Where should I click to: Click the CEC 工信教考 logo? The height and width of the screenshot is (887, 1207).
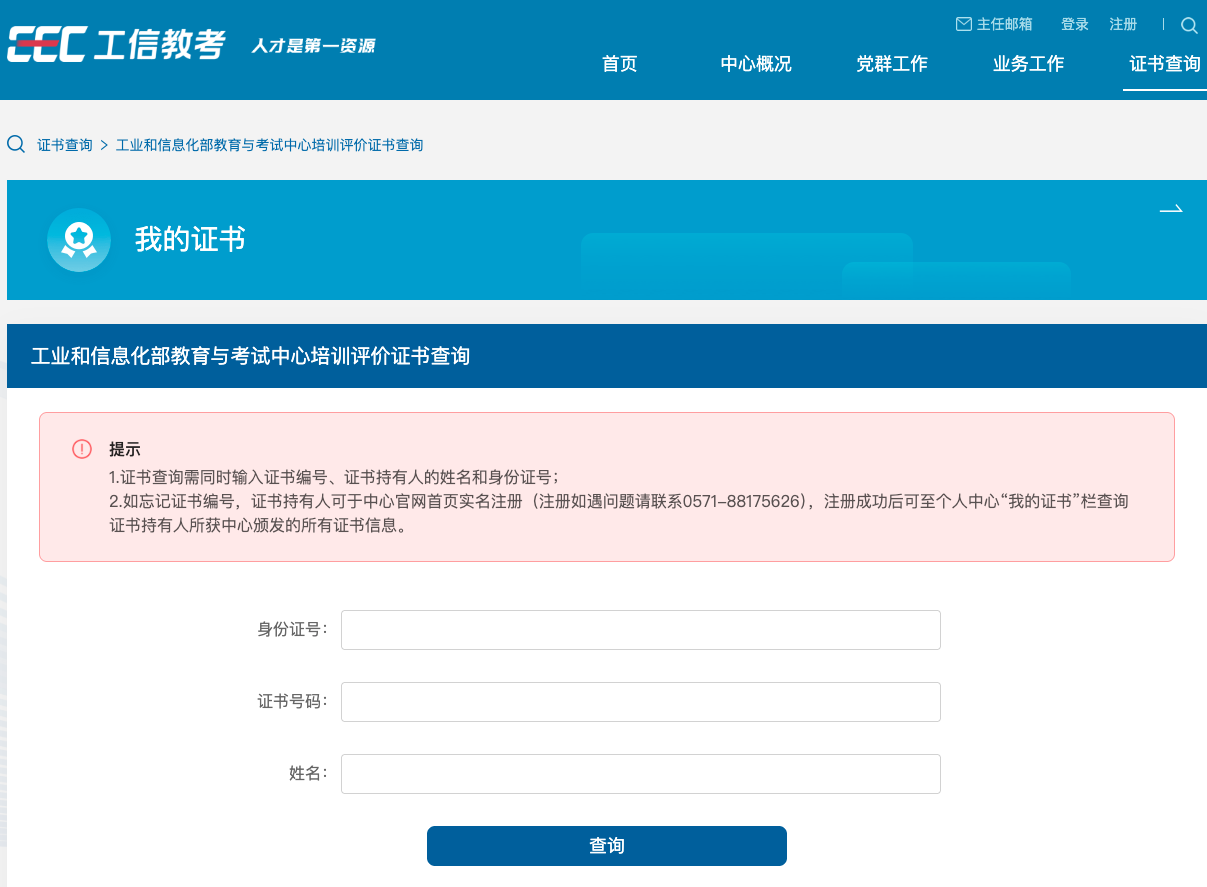click(x=116, y=45)
